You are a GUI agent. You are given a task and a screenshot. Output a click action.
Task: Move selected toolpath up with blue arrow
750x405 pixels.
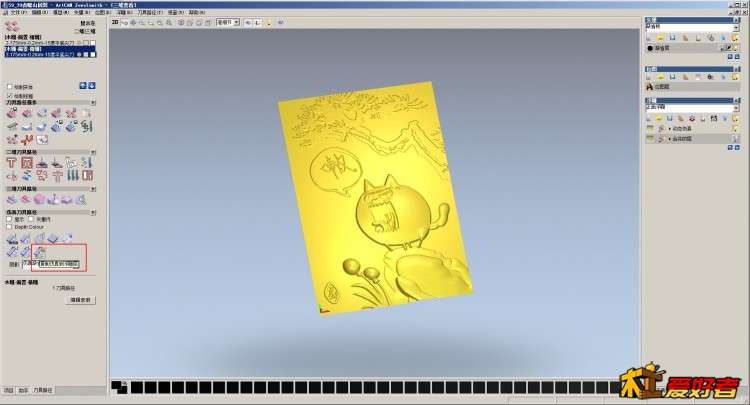click(83, 86)
